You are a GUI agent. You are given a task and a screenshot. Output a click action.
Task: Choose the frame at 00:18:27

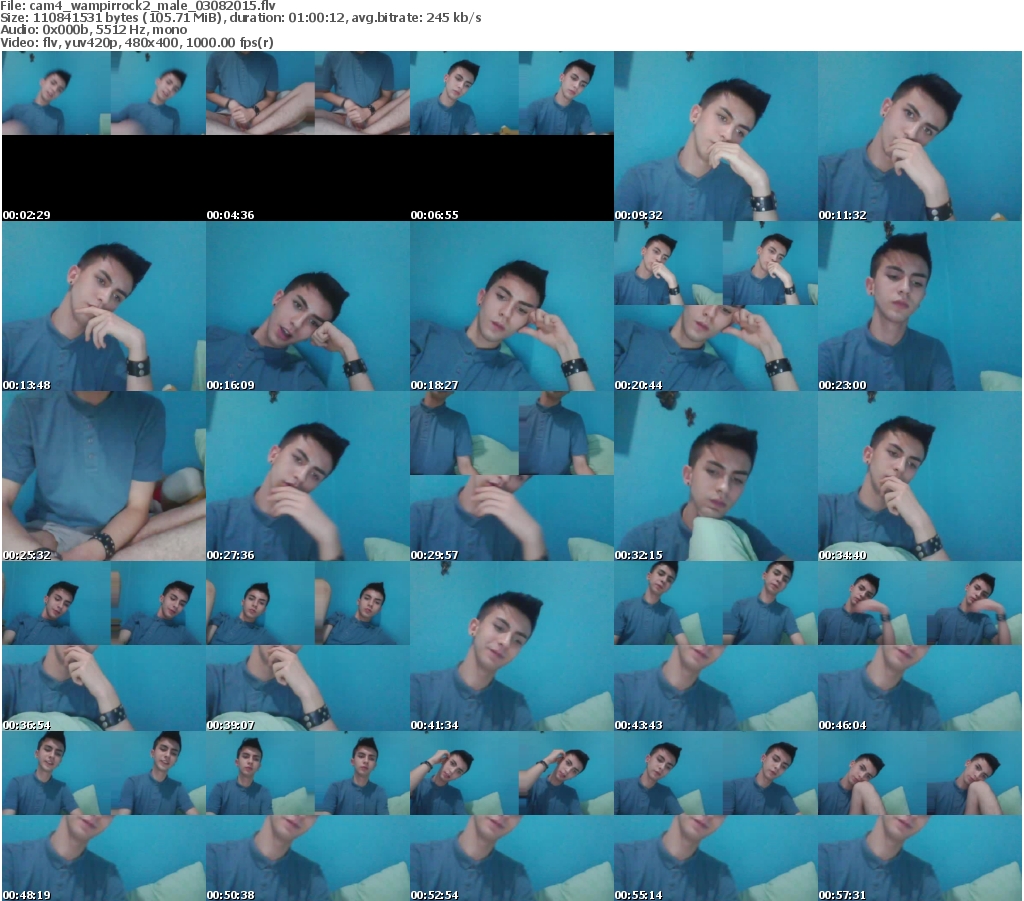[512, 306]
